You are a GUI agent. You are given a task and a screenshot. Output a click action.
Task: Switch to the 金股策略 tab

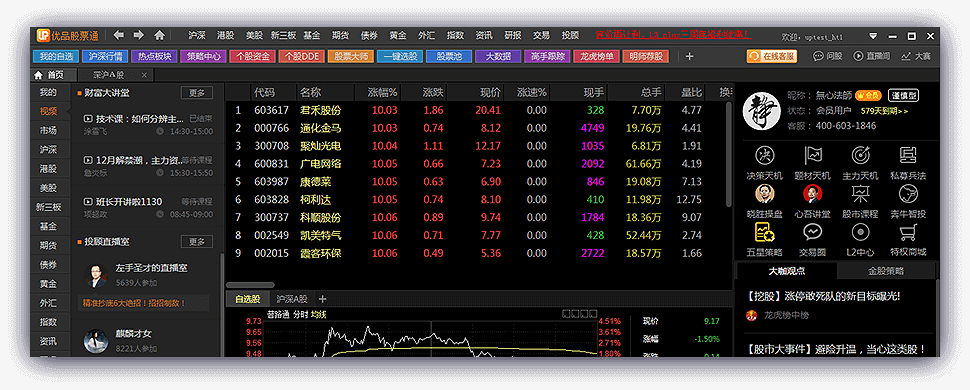(886, 271)
